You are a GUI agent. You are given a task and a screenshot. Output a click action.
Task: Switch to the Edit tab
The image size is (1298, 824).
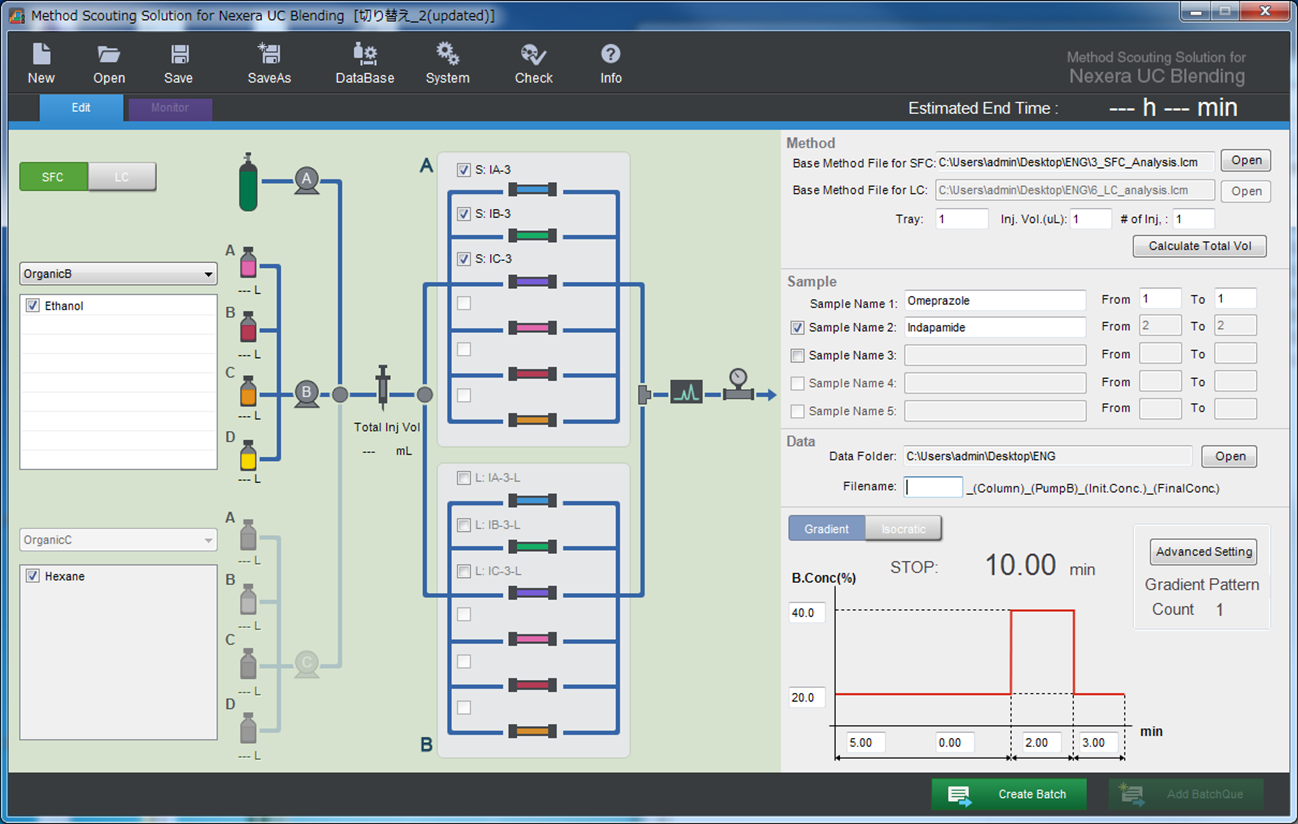(81, 108)
